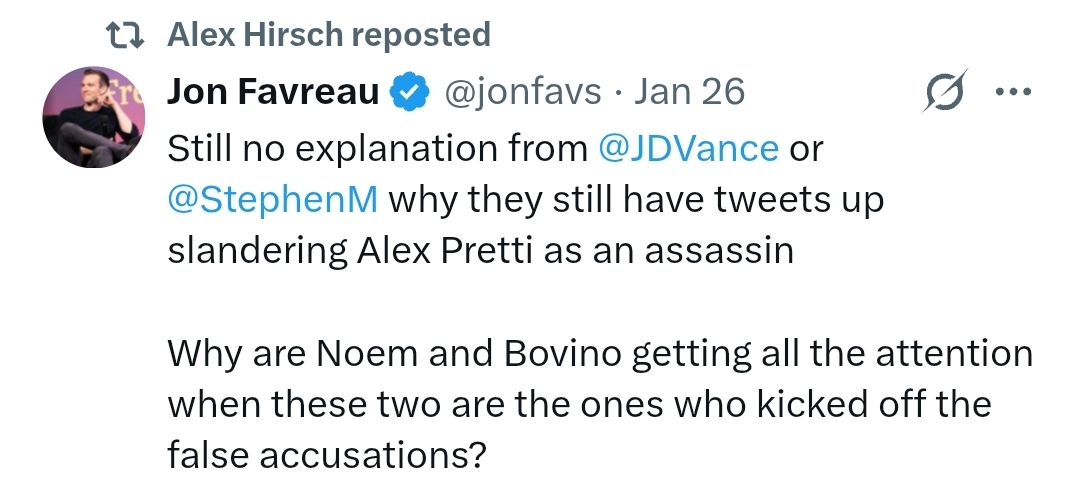
Task: Click the word "Bovino" in tweet
Action: tap(562, 354)
